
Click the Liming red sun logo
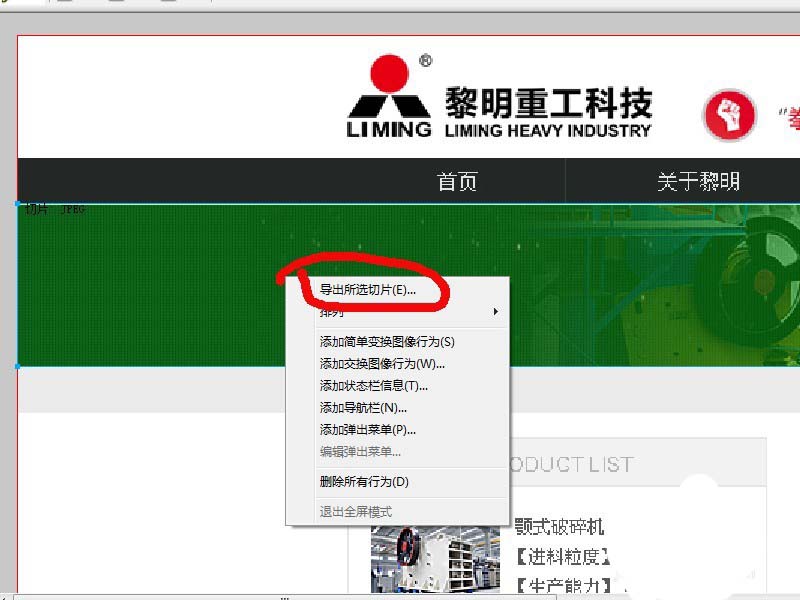tap(389, 95)
